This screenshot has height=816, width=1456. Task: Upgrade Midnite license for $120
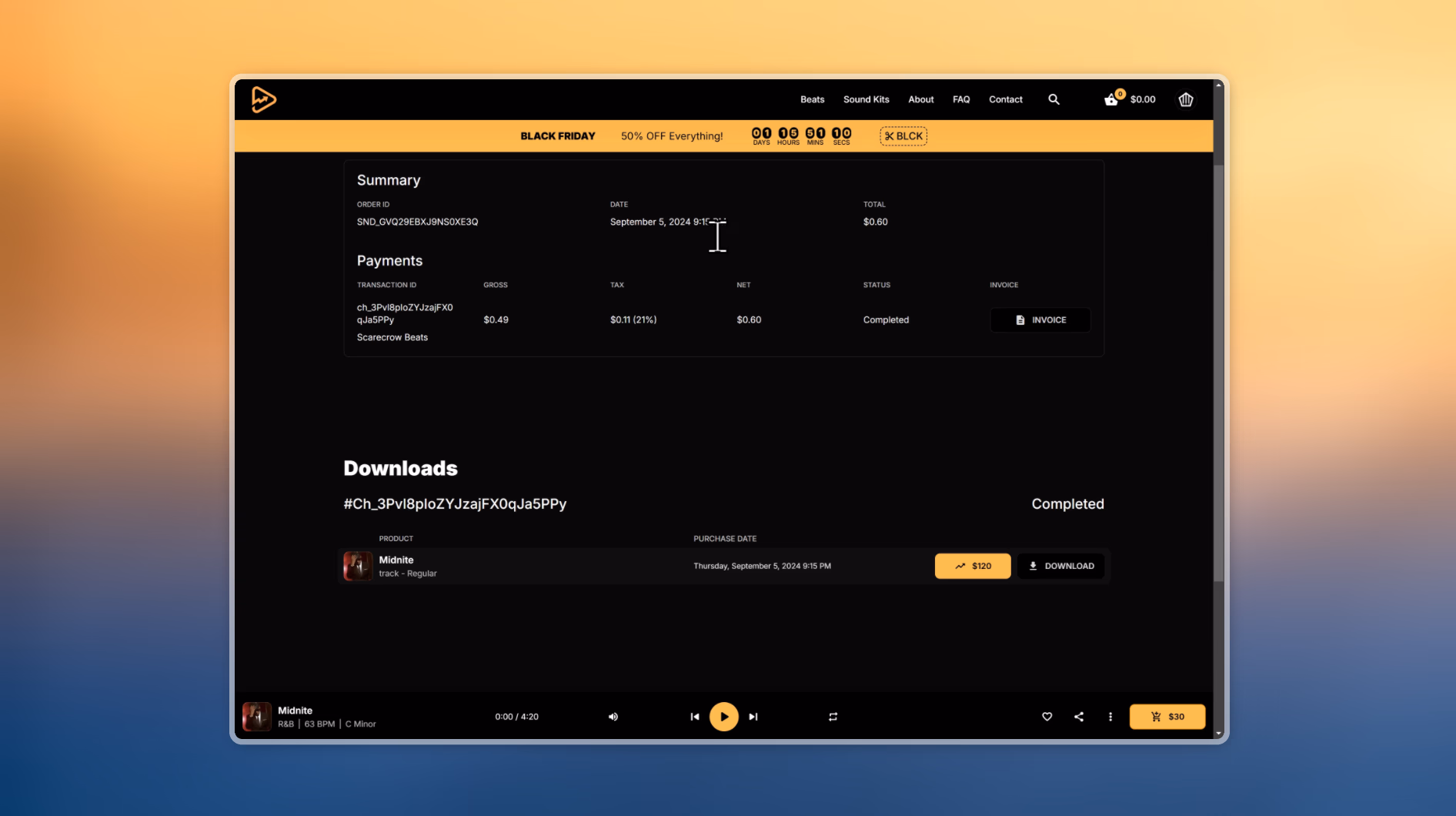(973, 566)
